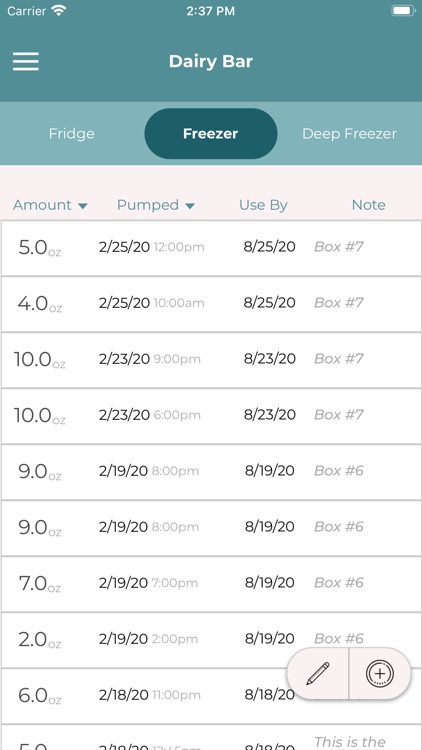
Task: Tap the circled plus add icon
Action: (x=379, y=674)
